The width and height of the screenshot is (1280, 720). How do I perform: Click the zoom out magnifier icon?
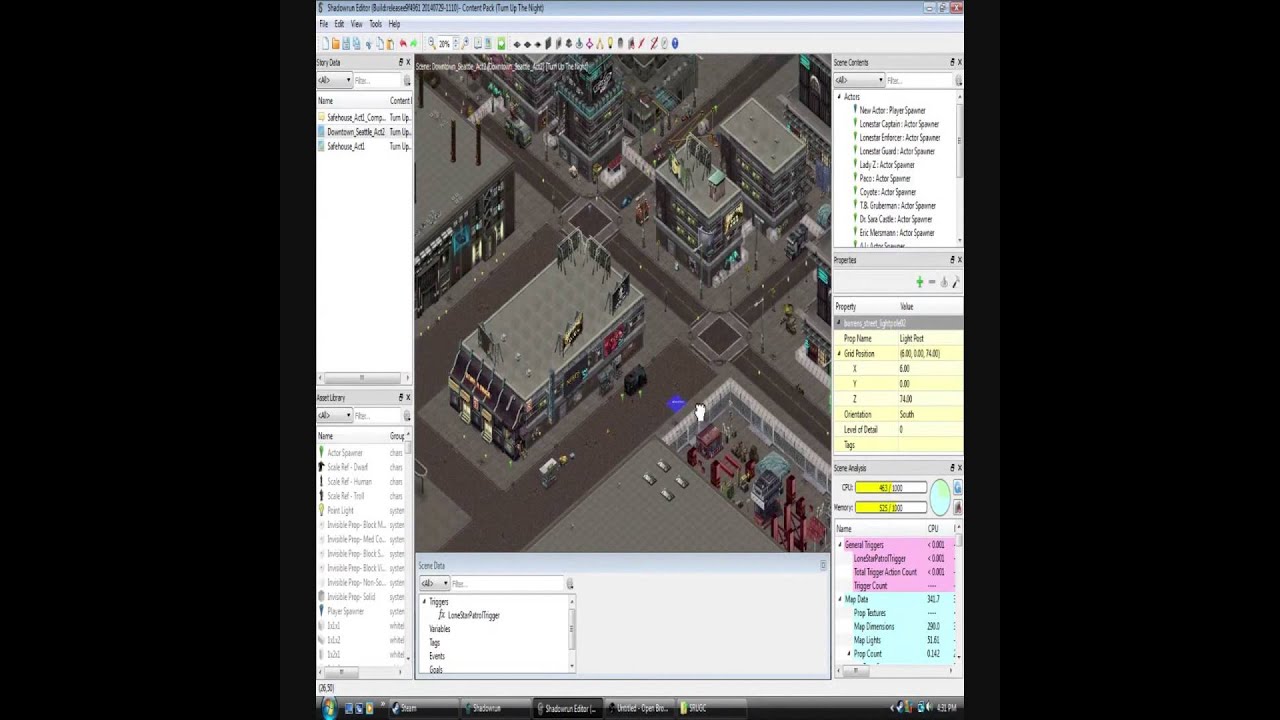click(x=432, y=44)
